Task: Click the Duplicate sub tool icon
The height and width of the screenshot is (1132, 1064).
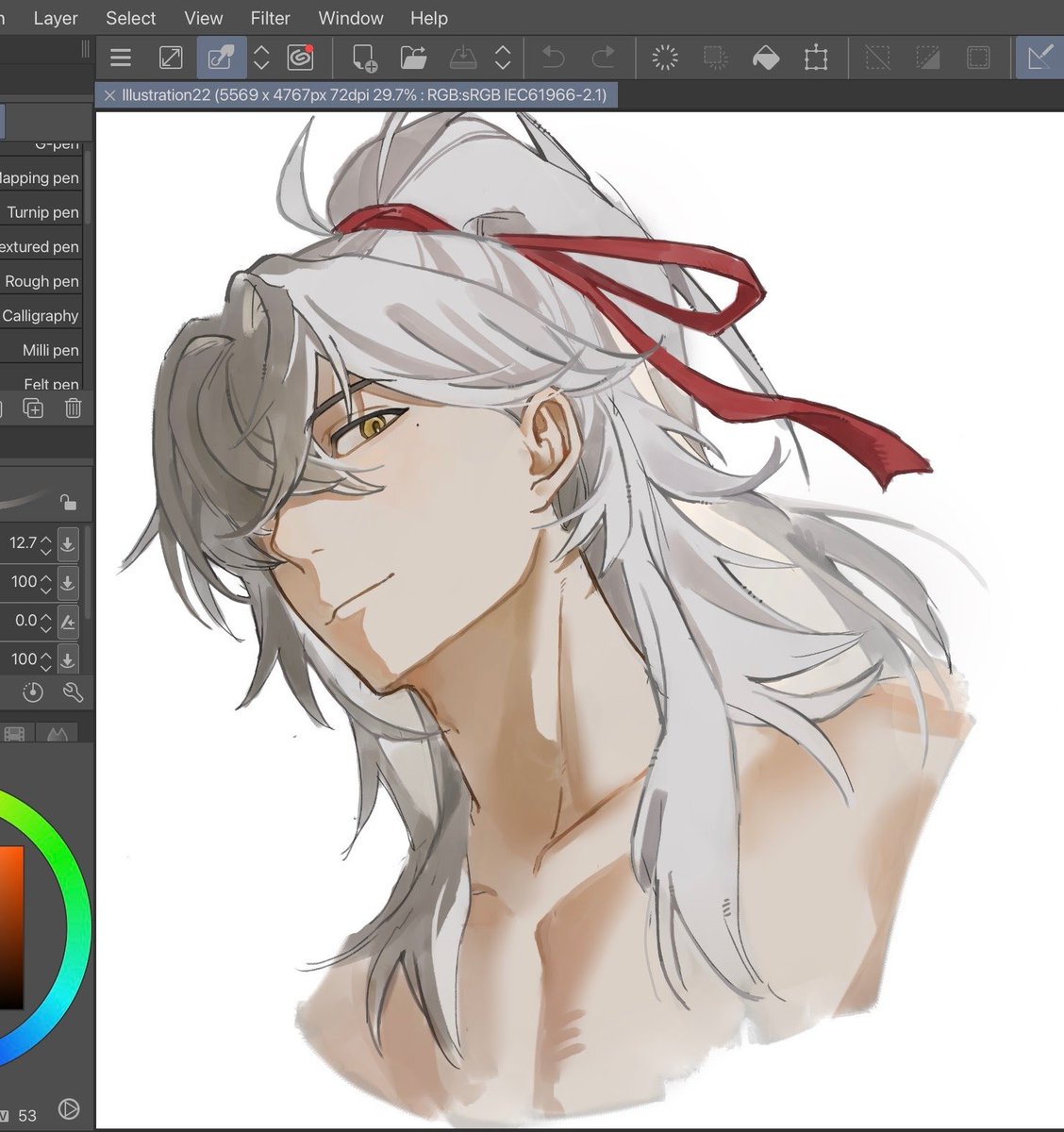Action: point(33,408)
